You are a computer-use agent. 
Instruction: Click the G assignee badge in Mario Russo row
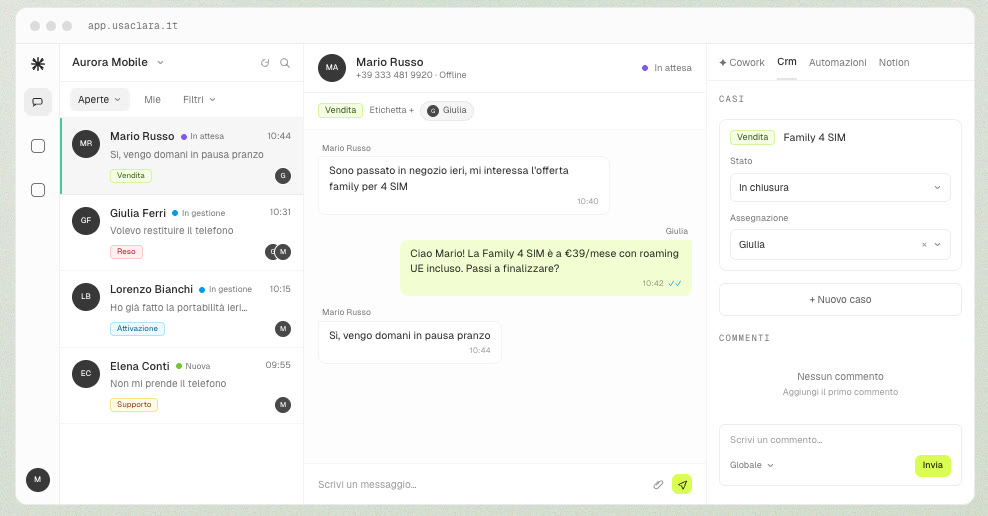tap(283, 176)
